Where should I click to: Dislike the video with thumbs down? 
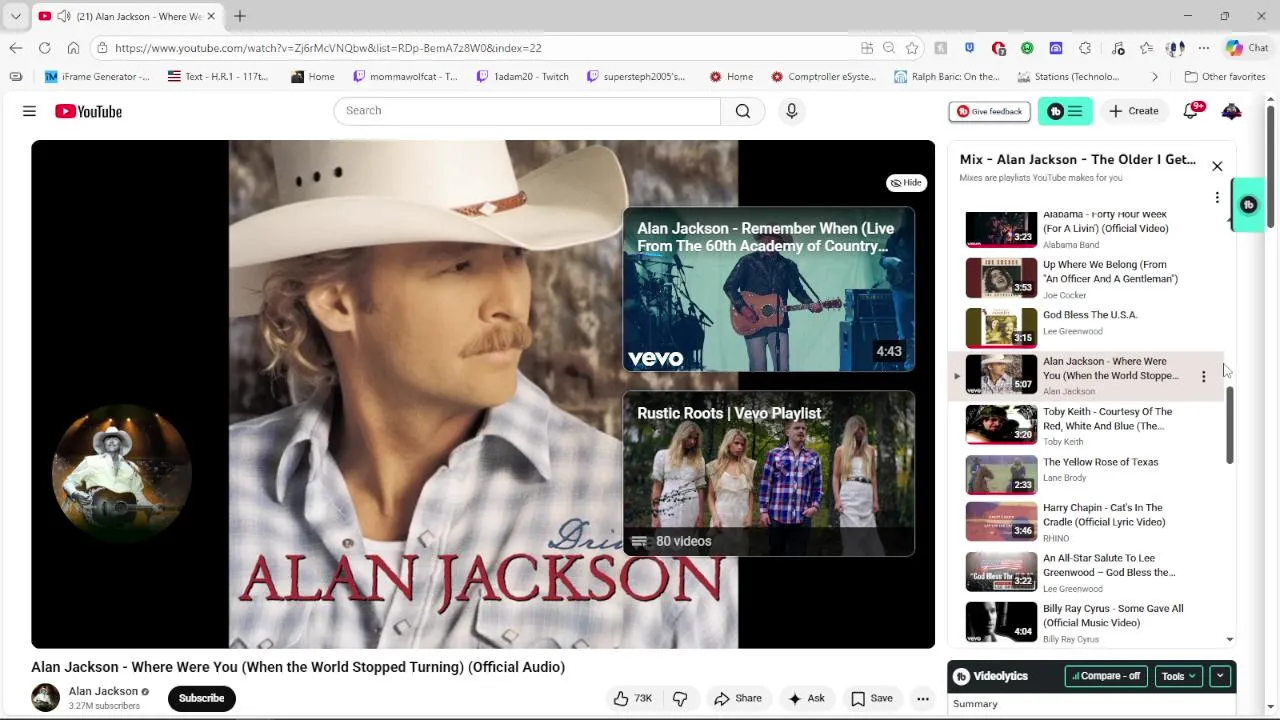tap(680, 699)
